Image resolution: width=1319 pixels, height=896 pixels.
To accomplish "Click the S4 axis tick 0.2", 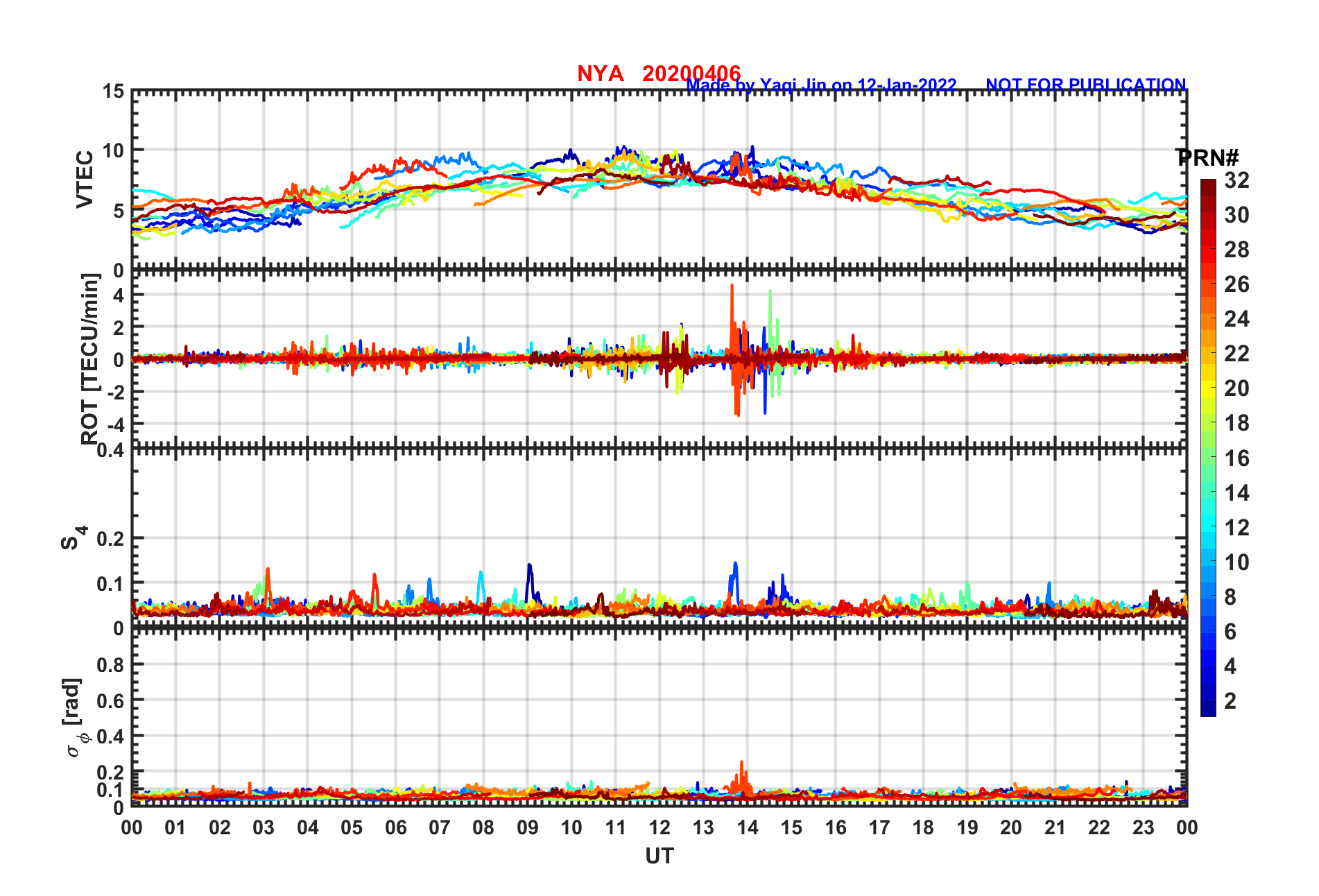I will click(111, 539).
